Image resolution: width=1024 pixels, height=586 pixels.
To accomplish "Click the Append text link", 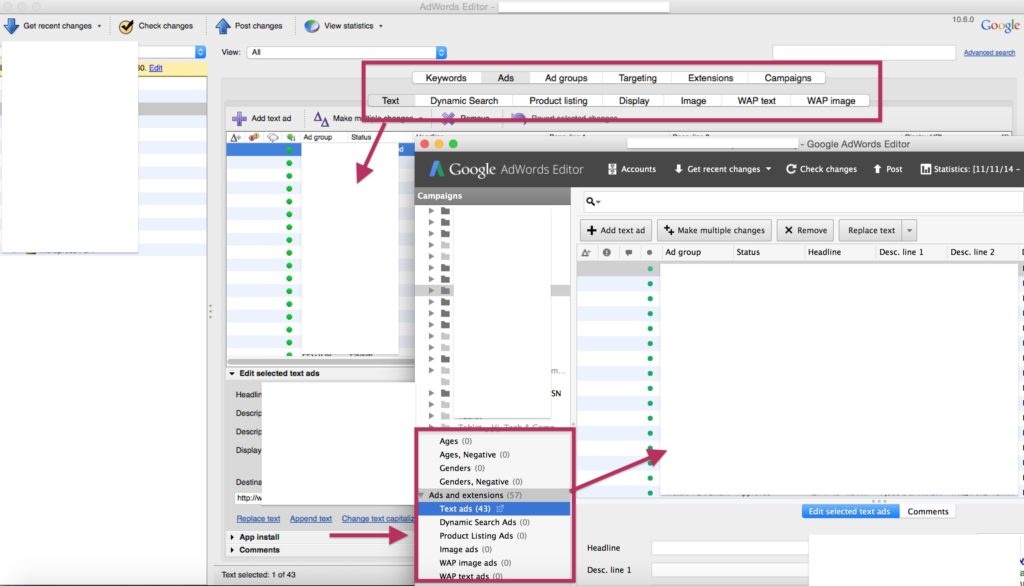I will point(311,519).
